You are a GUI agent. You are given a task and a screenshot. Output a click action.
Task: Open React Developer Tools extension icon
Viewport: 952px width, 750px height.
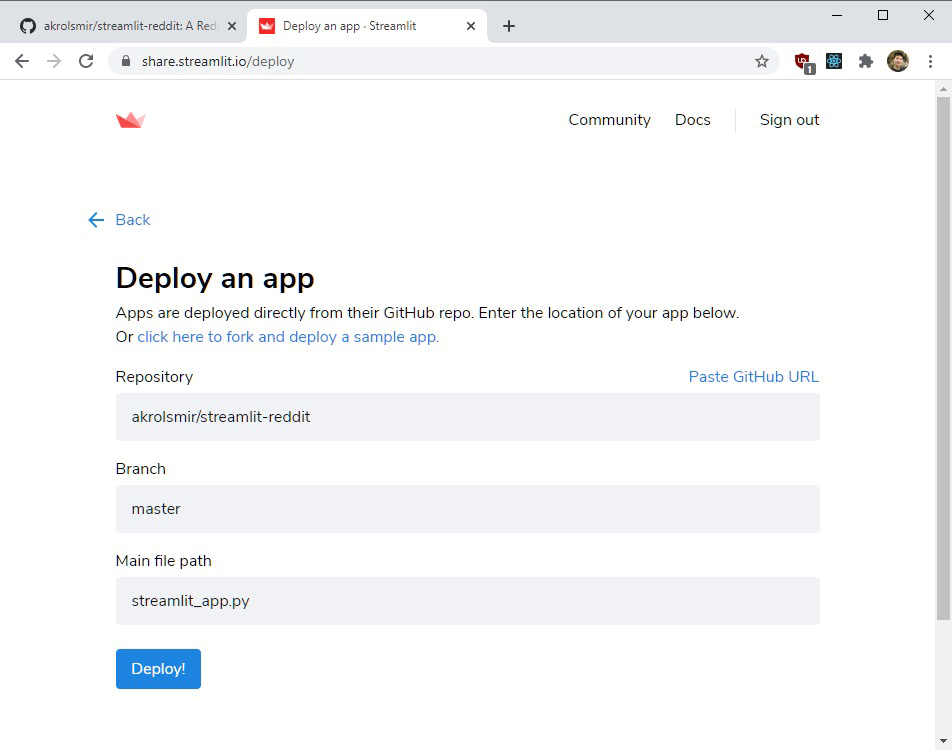pyautogui.click(x=834, y=61)
